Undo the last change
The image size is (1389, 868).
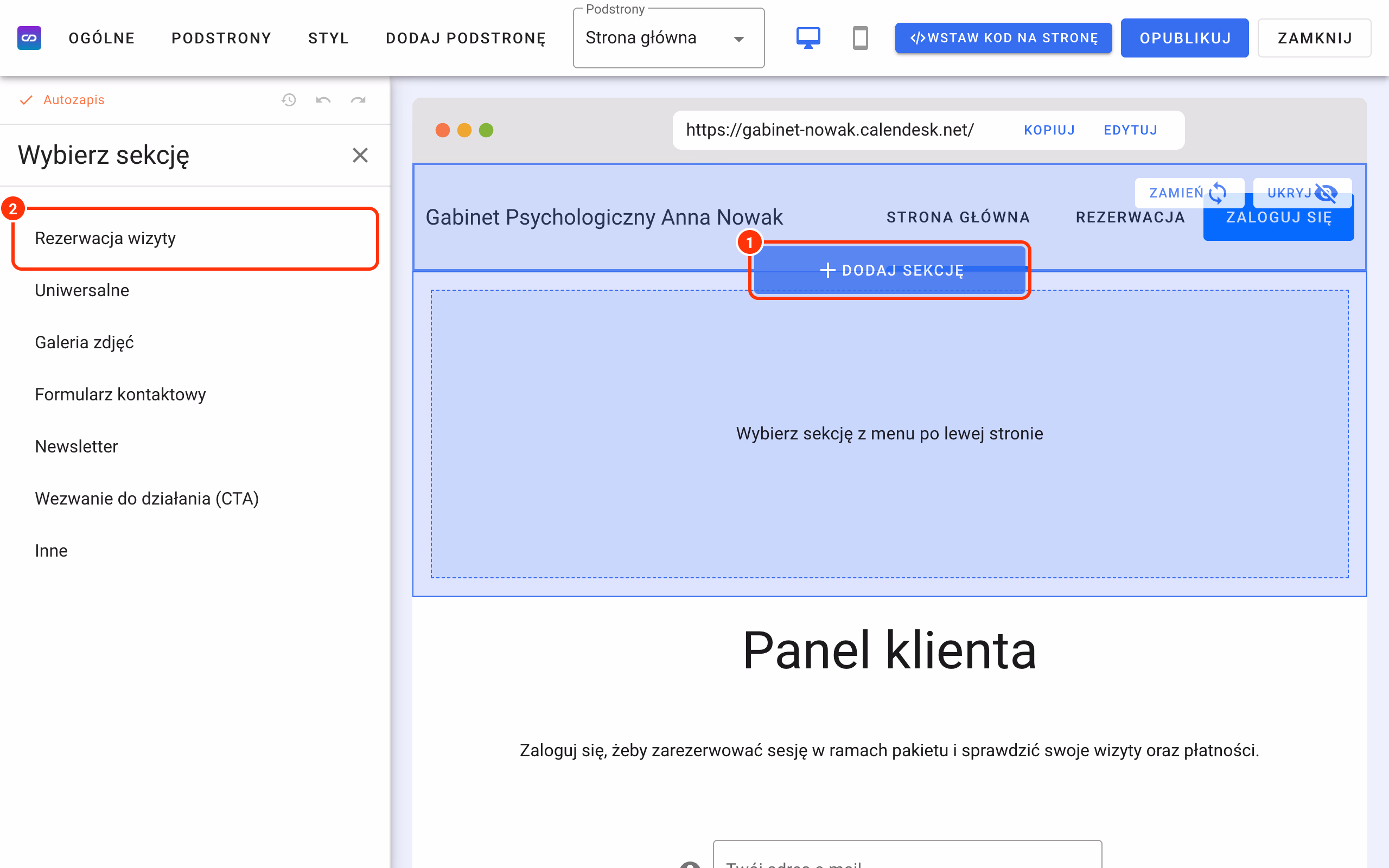pos(323,100)
